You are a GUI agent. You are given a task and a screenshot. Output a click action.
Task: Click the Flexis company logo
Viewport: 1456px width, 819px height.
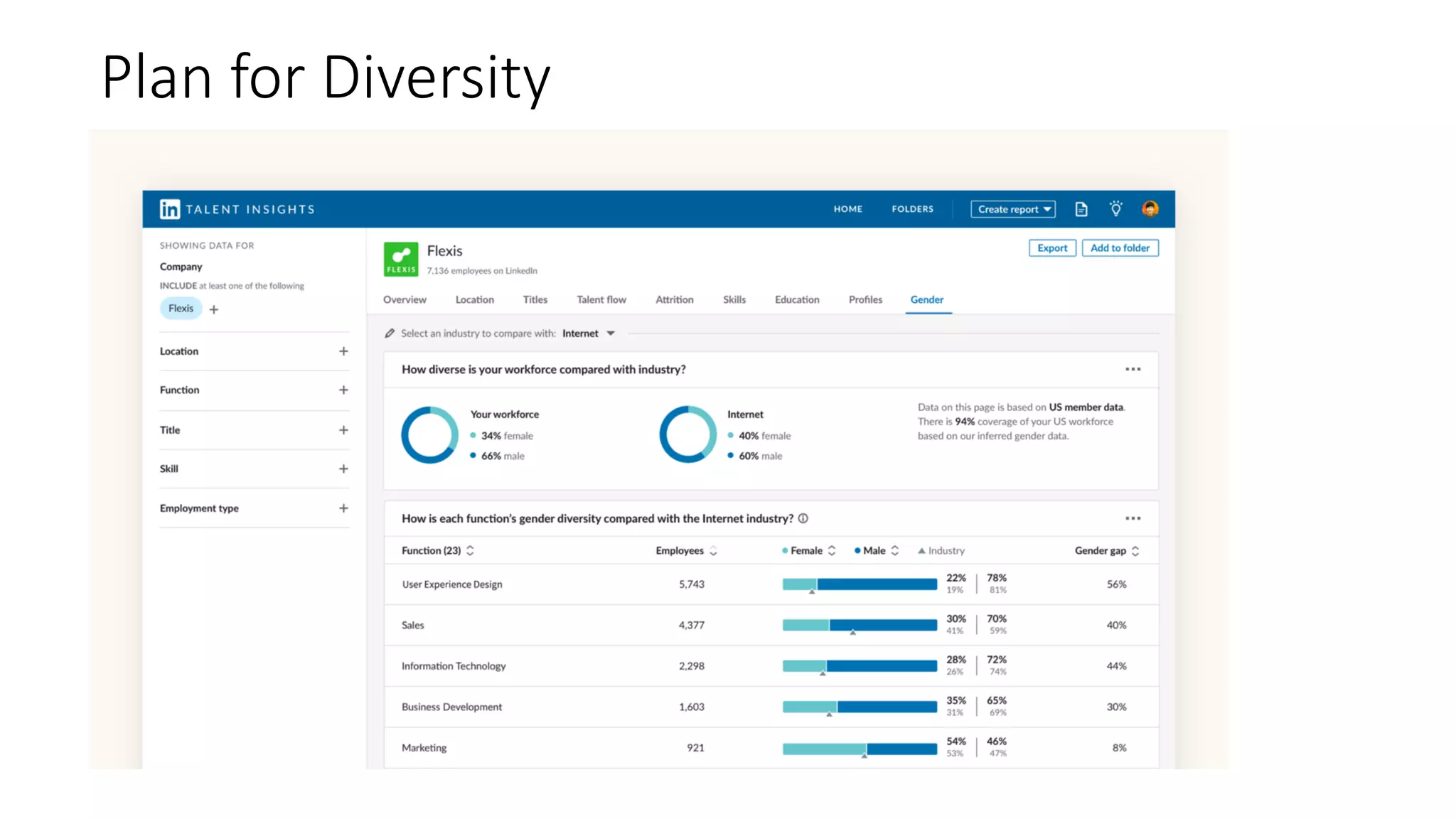click(x=401, y=259)
